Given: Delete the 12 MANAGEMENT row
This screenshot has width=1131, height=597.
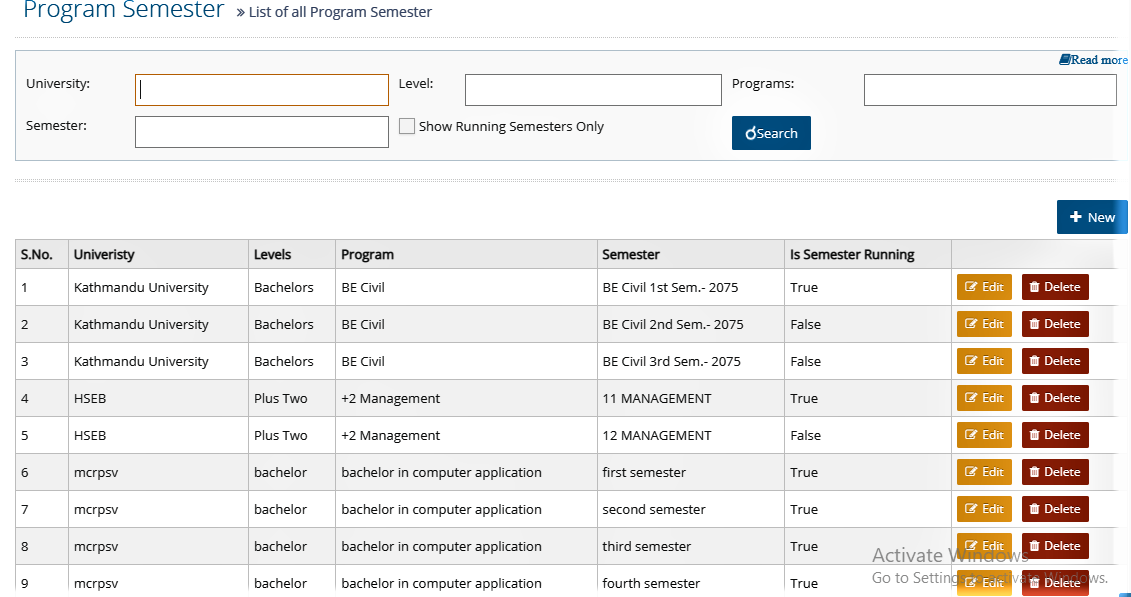Looking at the screenshot, I should click(1055, 435).
